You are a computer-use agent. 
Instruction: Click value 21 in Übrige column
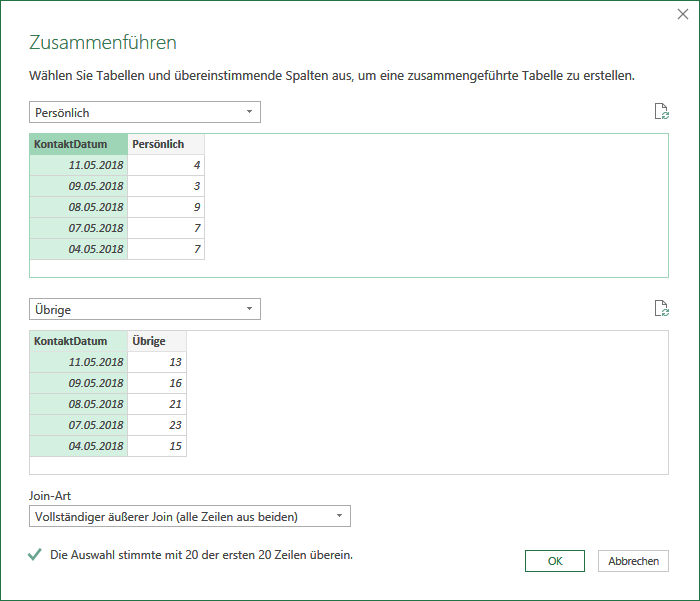pyautogui.click(x=157, y=404)
